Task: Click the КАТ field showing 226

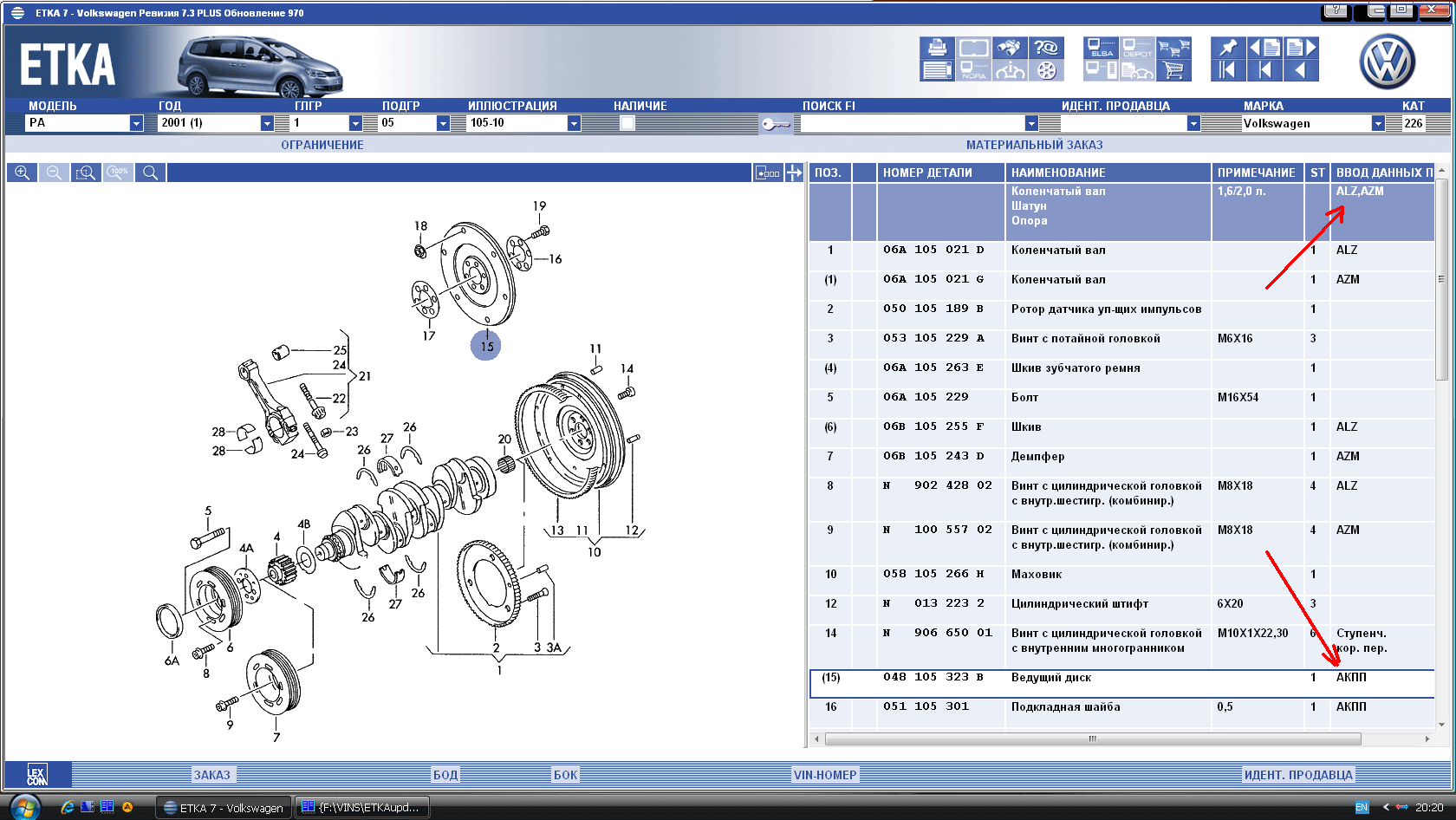Action: coord(1414,123)
